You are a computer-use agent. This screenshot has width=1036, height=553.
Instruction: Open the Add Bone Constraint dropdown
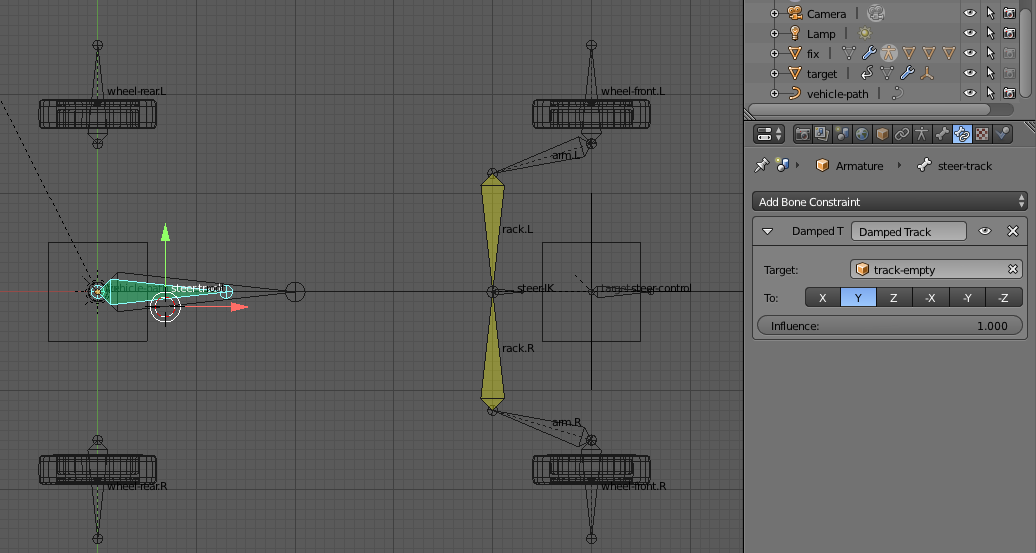(890, 202)
